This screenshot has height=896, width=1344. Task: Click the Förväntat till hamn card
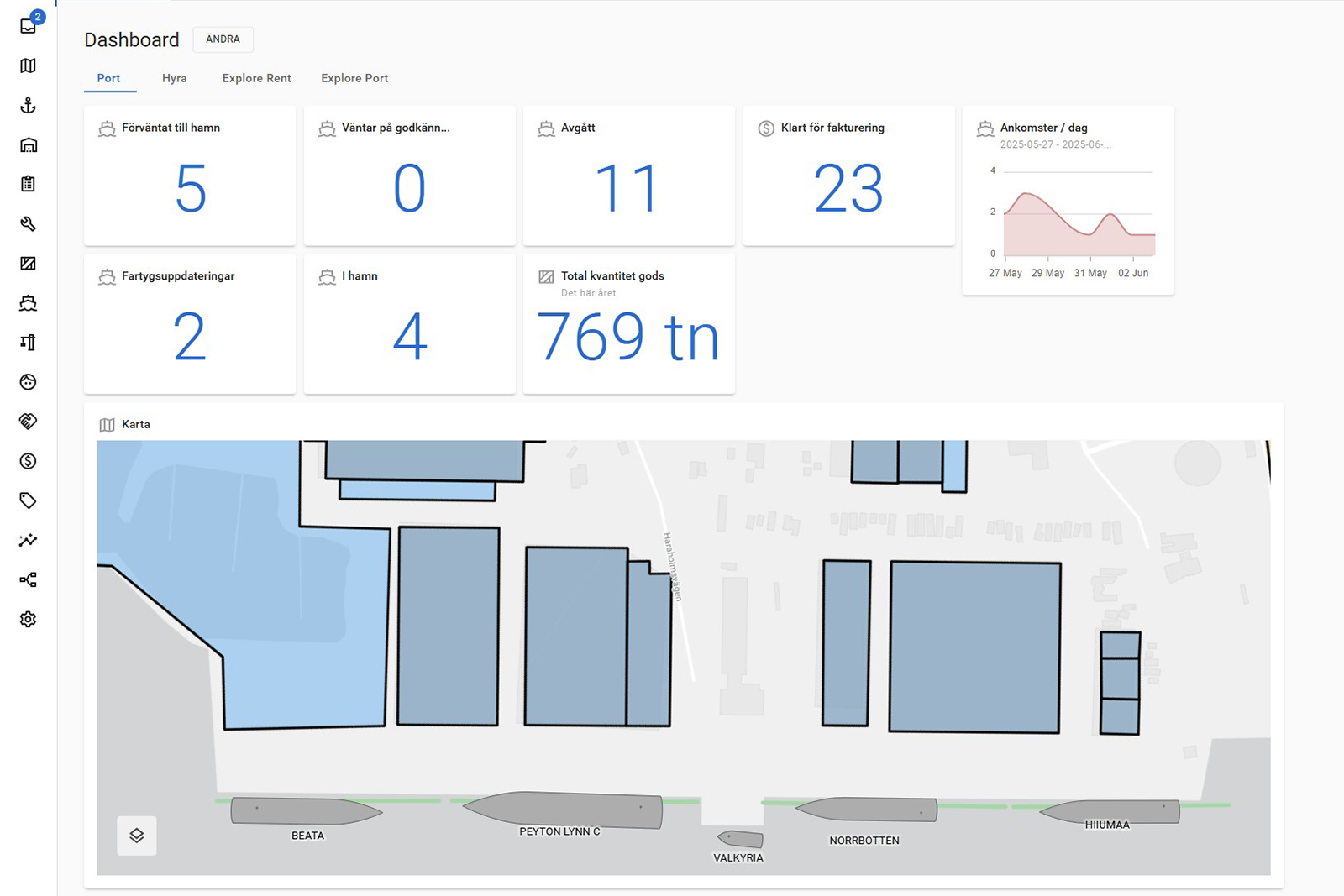click(x=190, y=176)
